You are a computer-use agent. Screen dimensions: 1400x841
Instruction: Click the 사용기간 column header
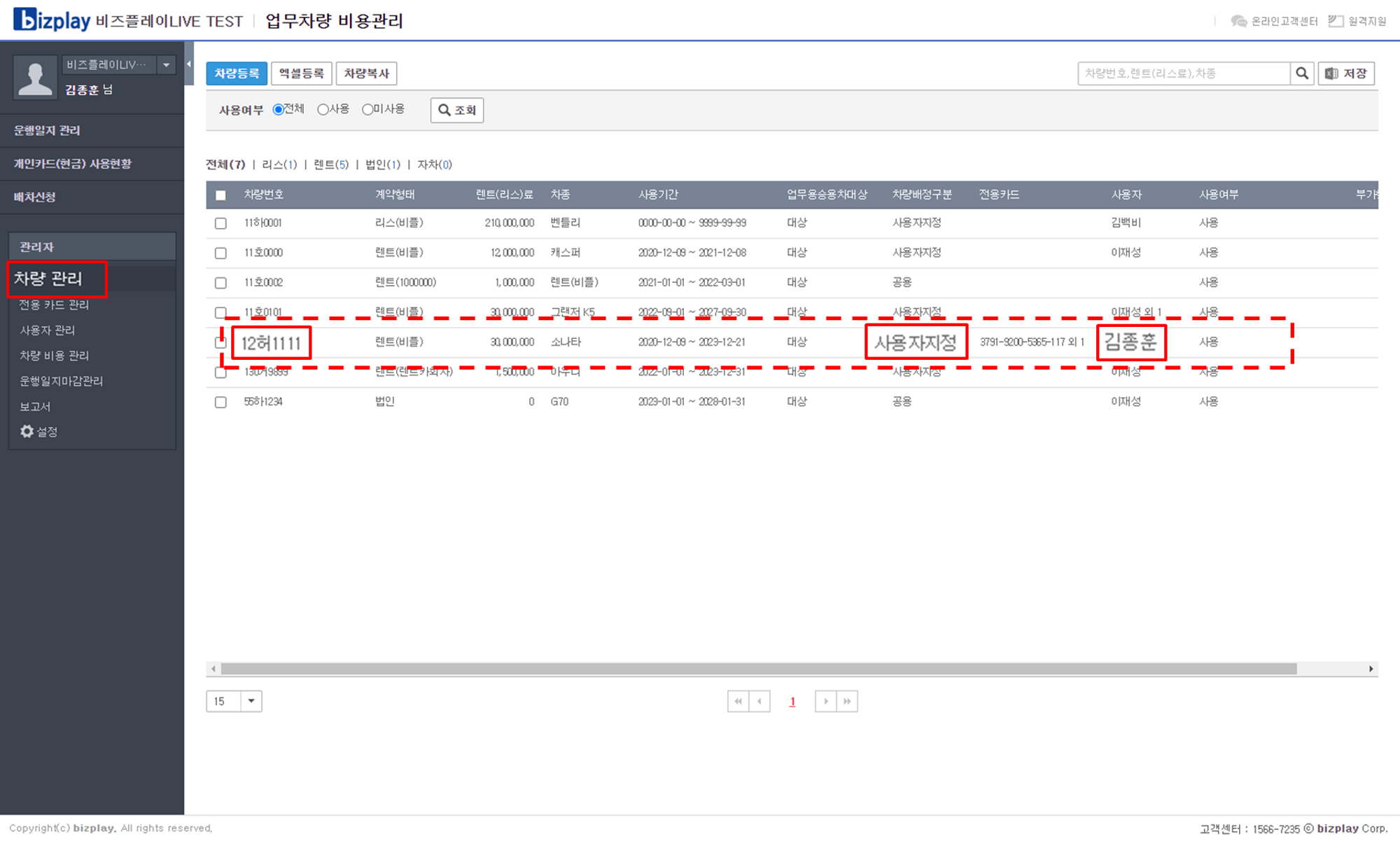tap(658, 195)
